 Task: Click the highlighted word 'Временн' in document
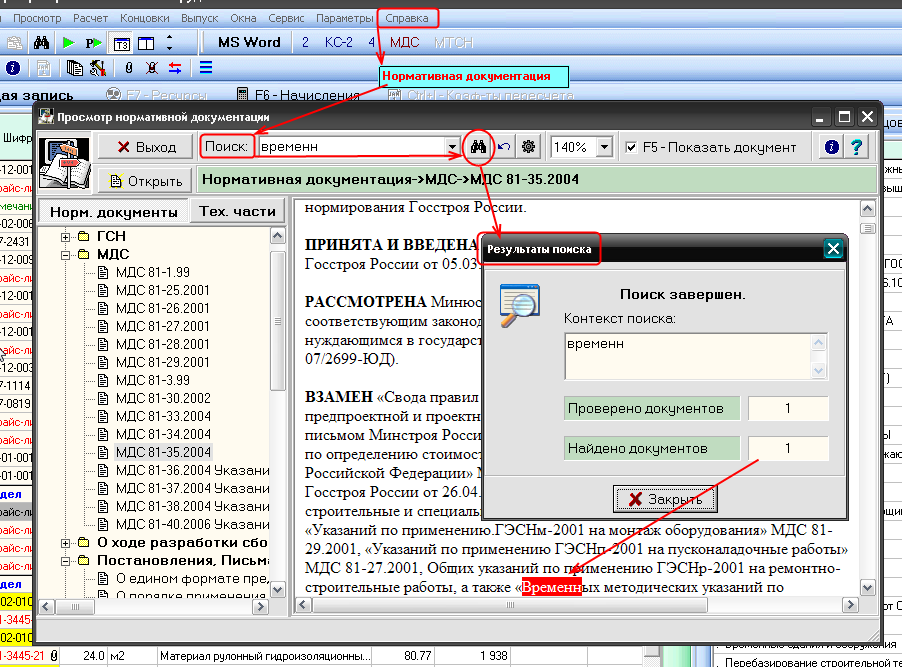pyautogui.click(x=551, y=587)
